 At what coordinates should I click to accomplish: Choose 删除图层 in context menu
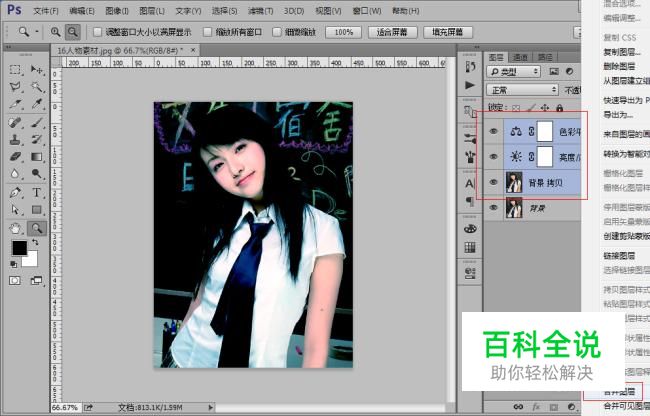point(619,66)
